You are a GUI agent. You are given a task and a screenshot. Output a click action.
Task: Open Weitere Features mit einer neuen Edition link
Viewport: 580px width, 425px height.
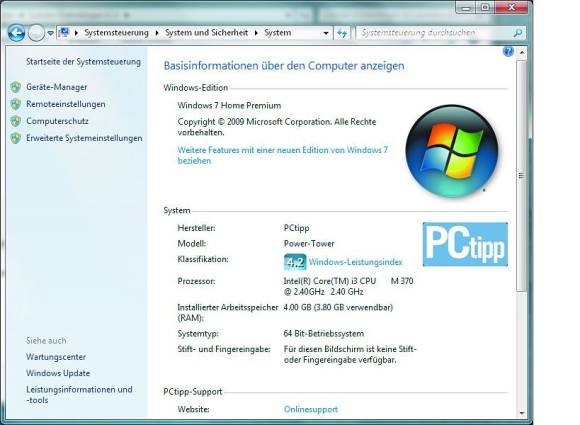tap(283, 155)
